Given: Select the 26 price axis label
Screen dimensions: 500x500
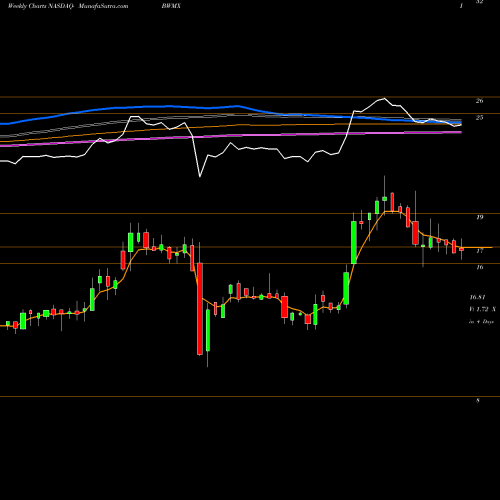Looking at the screenshot, I should (x=479, y=101).
